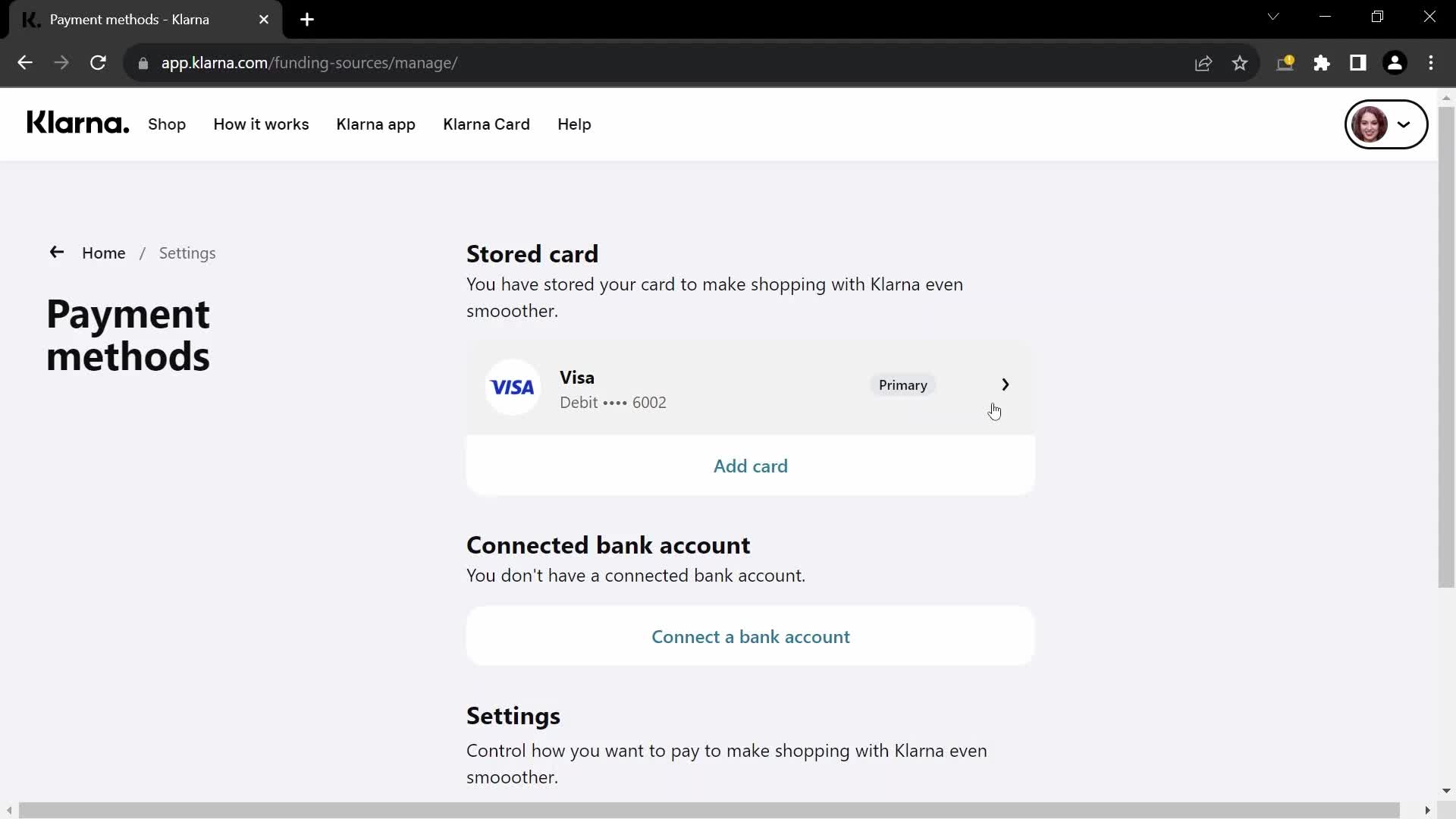Click the back arrow beside Home
This screenshot has height=819, width=1456.
point(56,253)
